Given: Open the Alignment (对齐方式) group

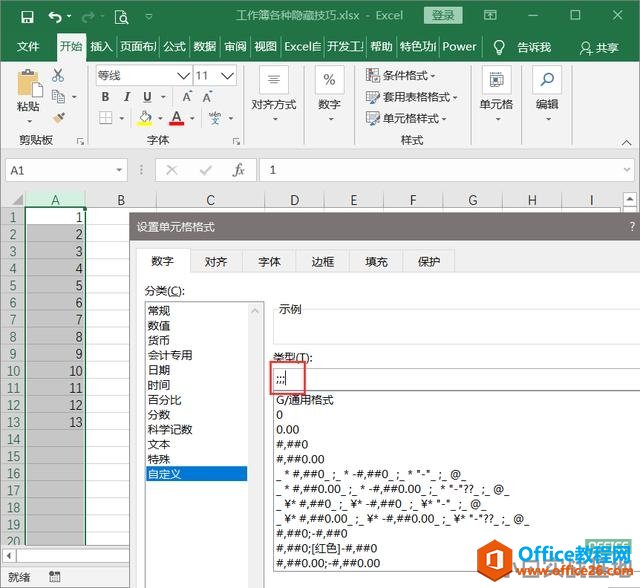Looking at the screenshot, I should click(273, 95).
